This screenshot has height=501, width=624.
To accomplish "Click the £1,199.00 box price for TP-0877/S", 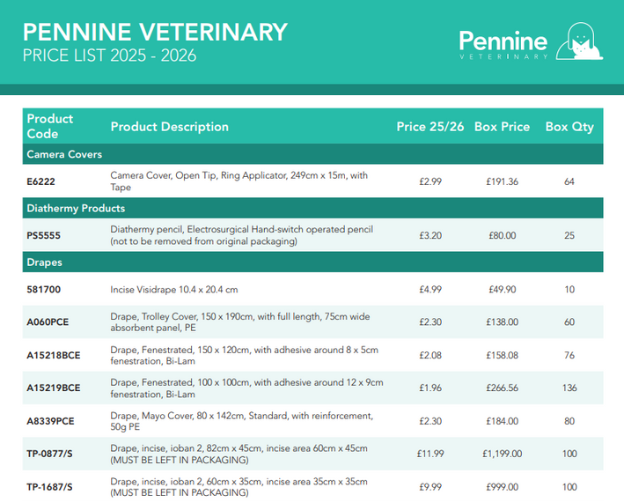I will click(501, 454).
